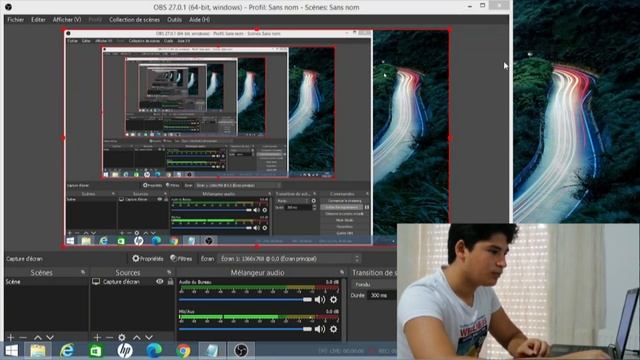
Task: Pop out the Mélangeur audio dock
Action: pyautogui.click(x=342, y=272)
